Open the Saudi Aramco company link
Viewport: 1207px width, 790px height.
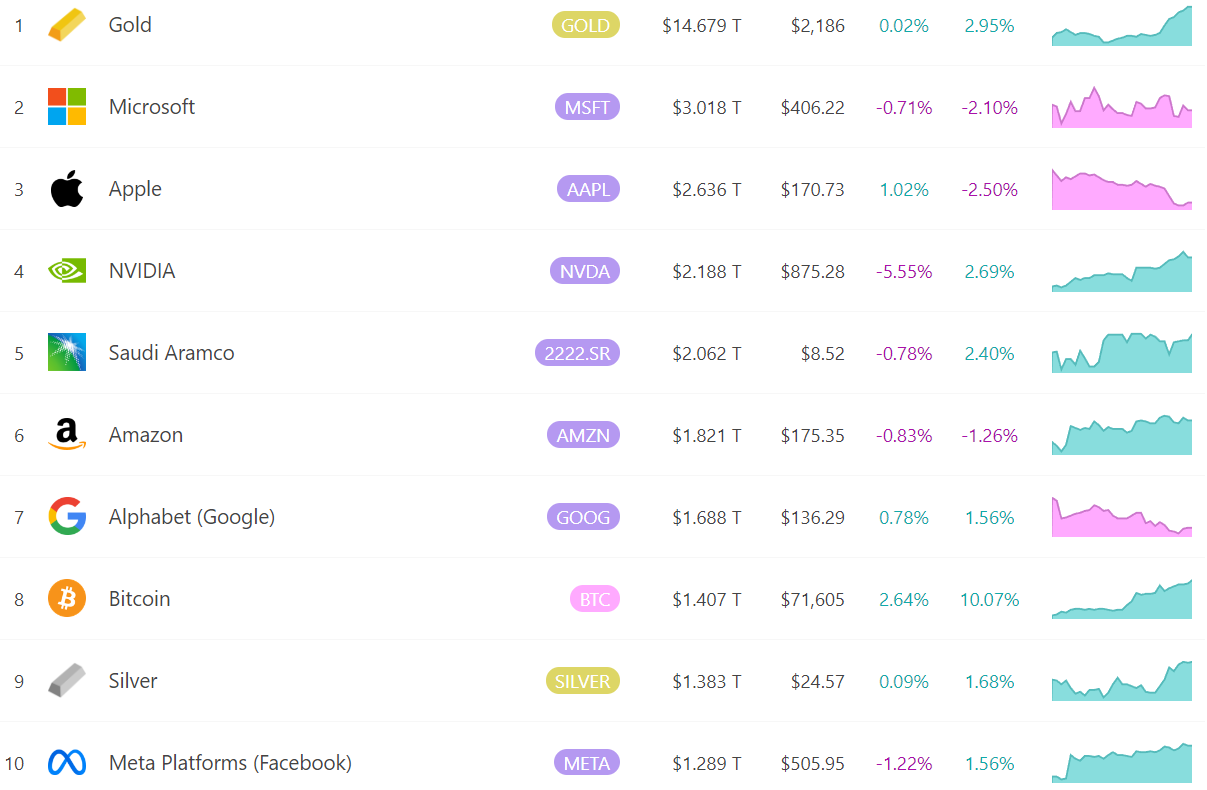tap(172, 353)
